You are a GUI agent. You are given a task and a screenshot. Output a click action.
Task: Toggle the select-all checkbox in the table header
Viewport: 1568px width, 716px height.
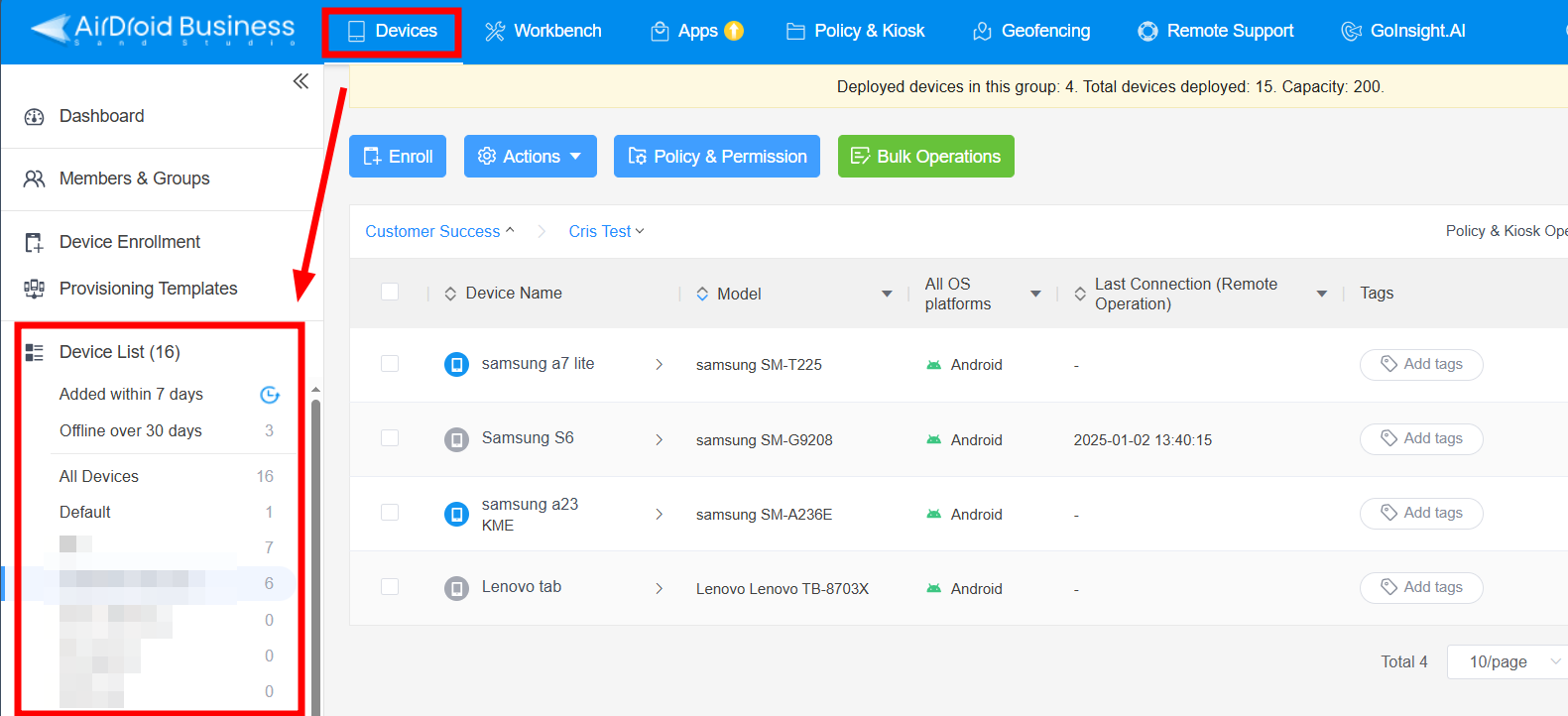(390, 292)
